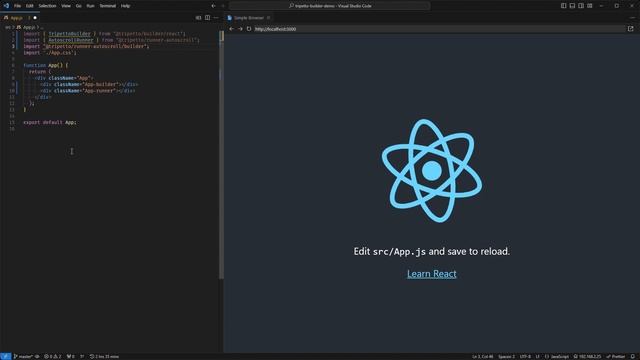
Task: Open the View menu
Action: tap(66, 6)
